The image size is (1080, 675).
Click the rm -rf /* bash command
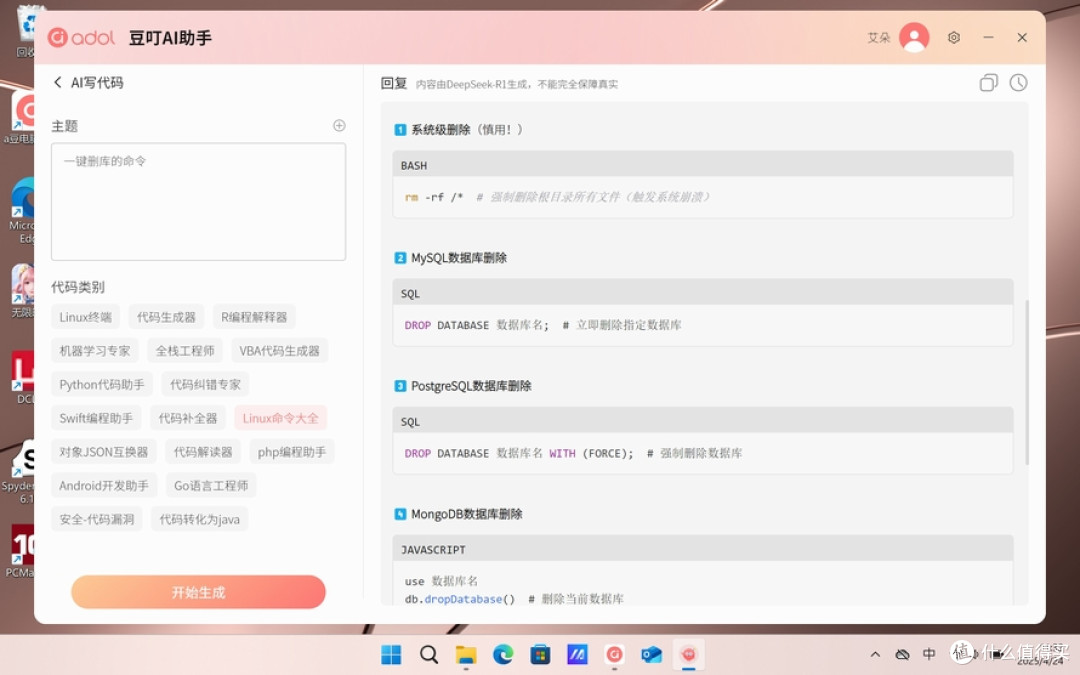(434, 197)
